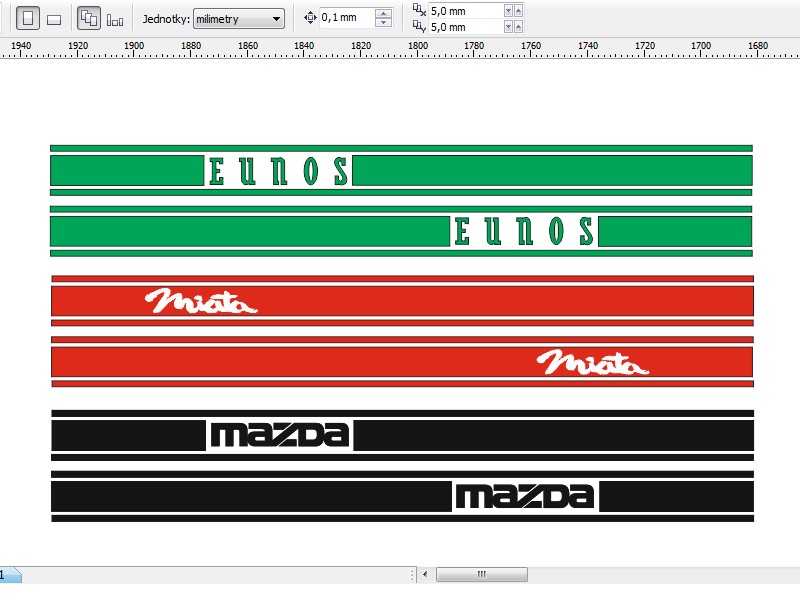The width and height of the screenshot is (800, 600).
Task: Increase horizontal duplicate distance with up arrow
Action: pyautogui.click(x=518, y=11)
